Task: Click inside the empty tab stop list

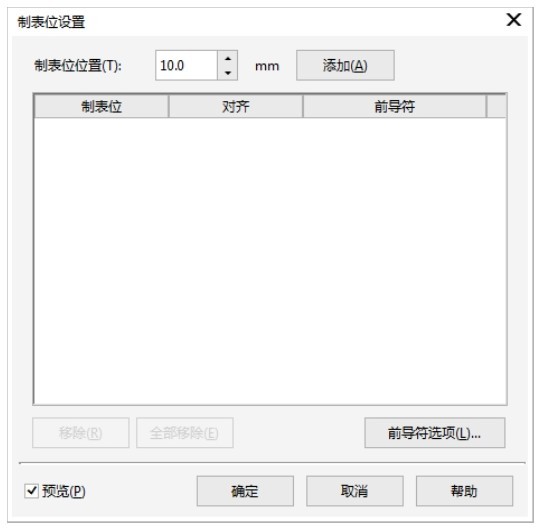Action: [270, 261]
